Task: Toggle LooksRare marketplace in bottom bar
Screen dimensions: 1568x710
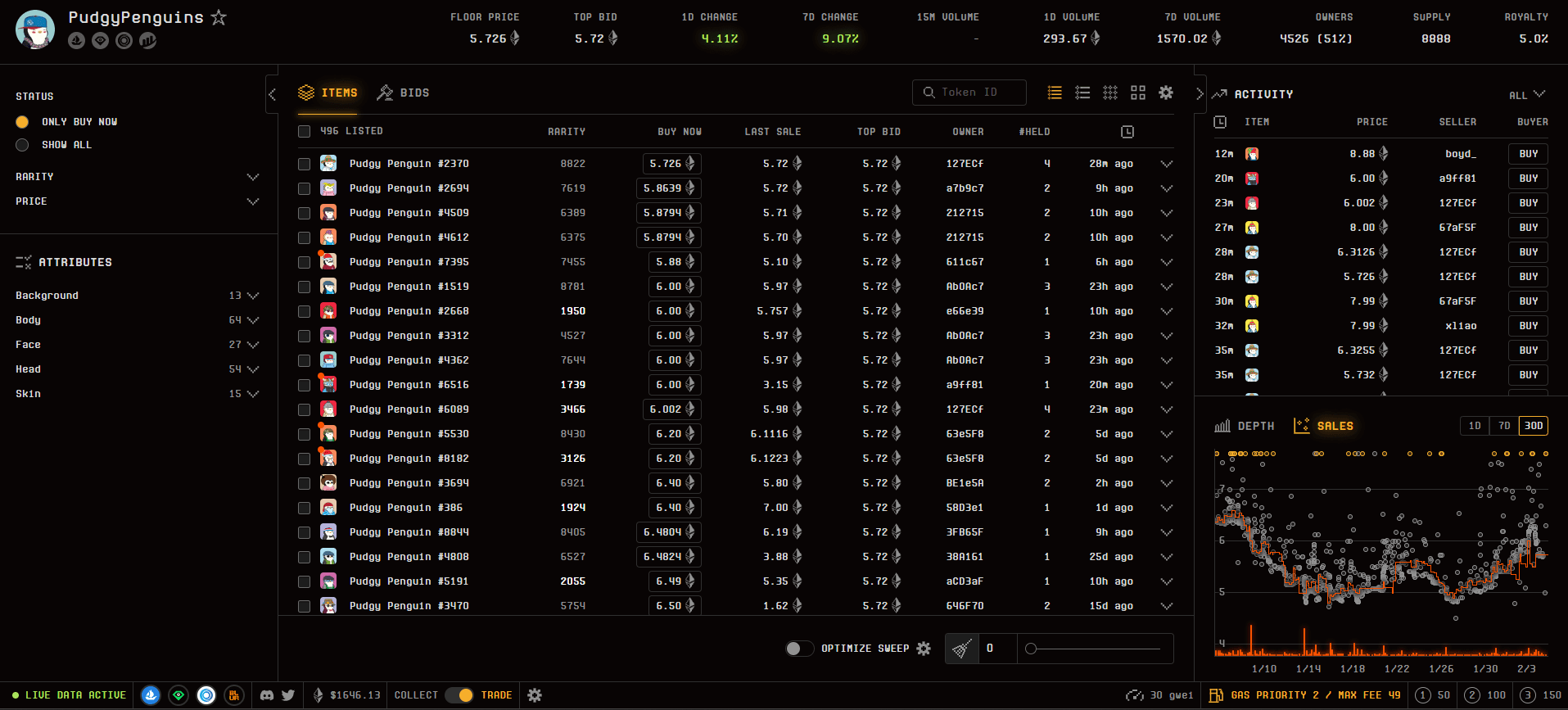Action: [x=178, y=695]
